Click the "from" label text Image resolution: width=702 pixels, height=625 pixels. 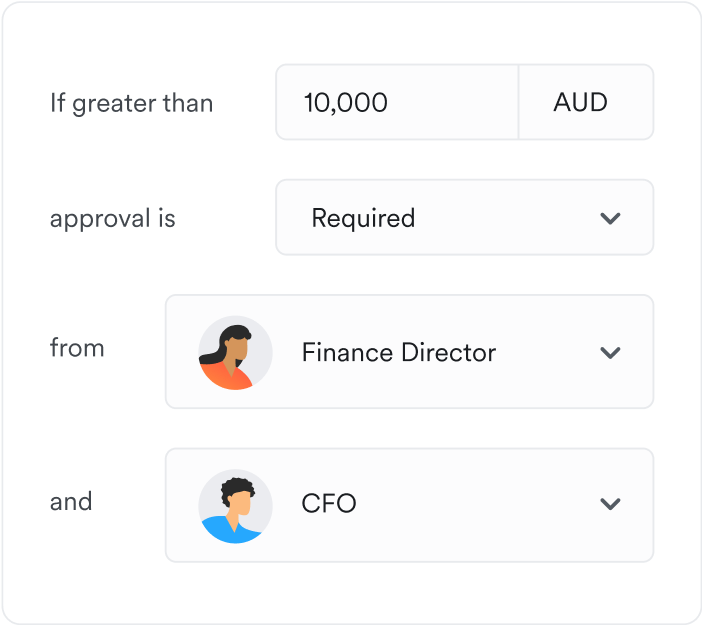pos(77,348)
